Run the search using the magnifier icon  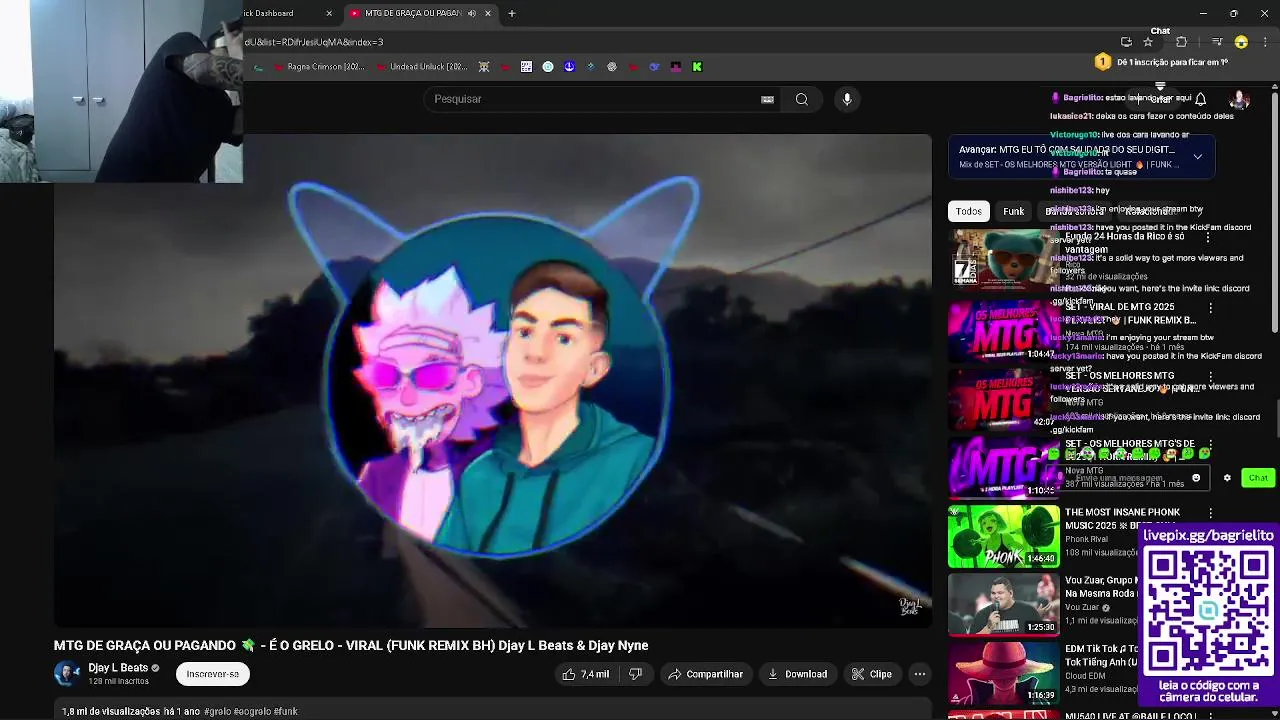[802, 99]
